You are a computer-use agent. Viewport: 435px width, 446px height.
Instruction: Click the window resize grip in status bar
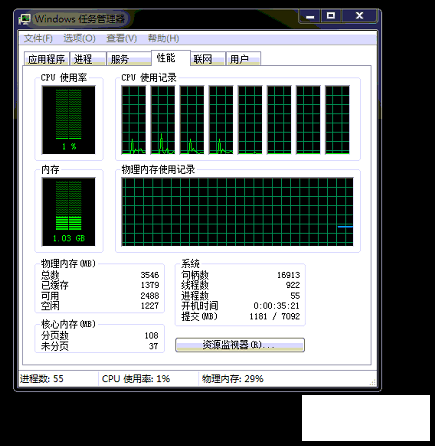click(373, 383)
